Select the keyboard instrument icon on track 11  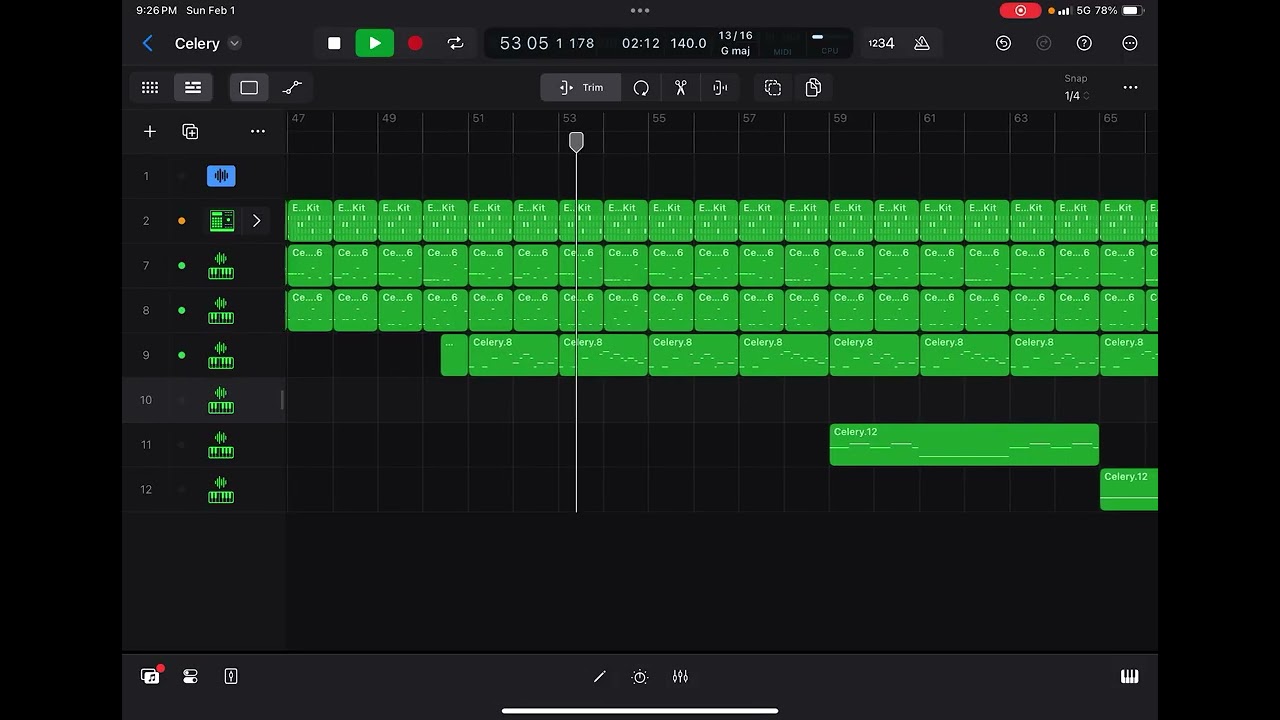point(221,445)
